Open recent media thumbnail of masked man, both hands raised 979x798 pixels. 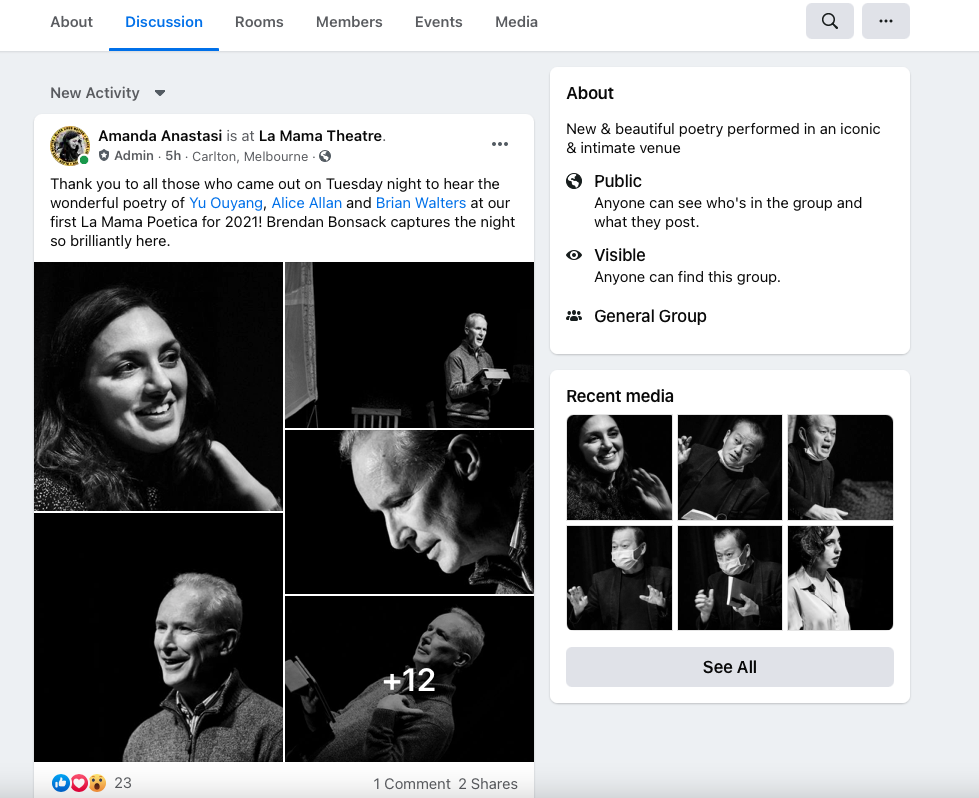tap(619, 578)
